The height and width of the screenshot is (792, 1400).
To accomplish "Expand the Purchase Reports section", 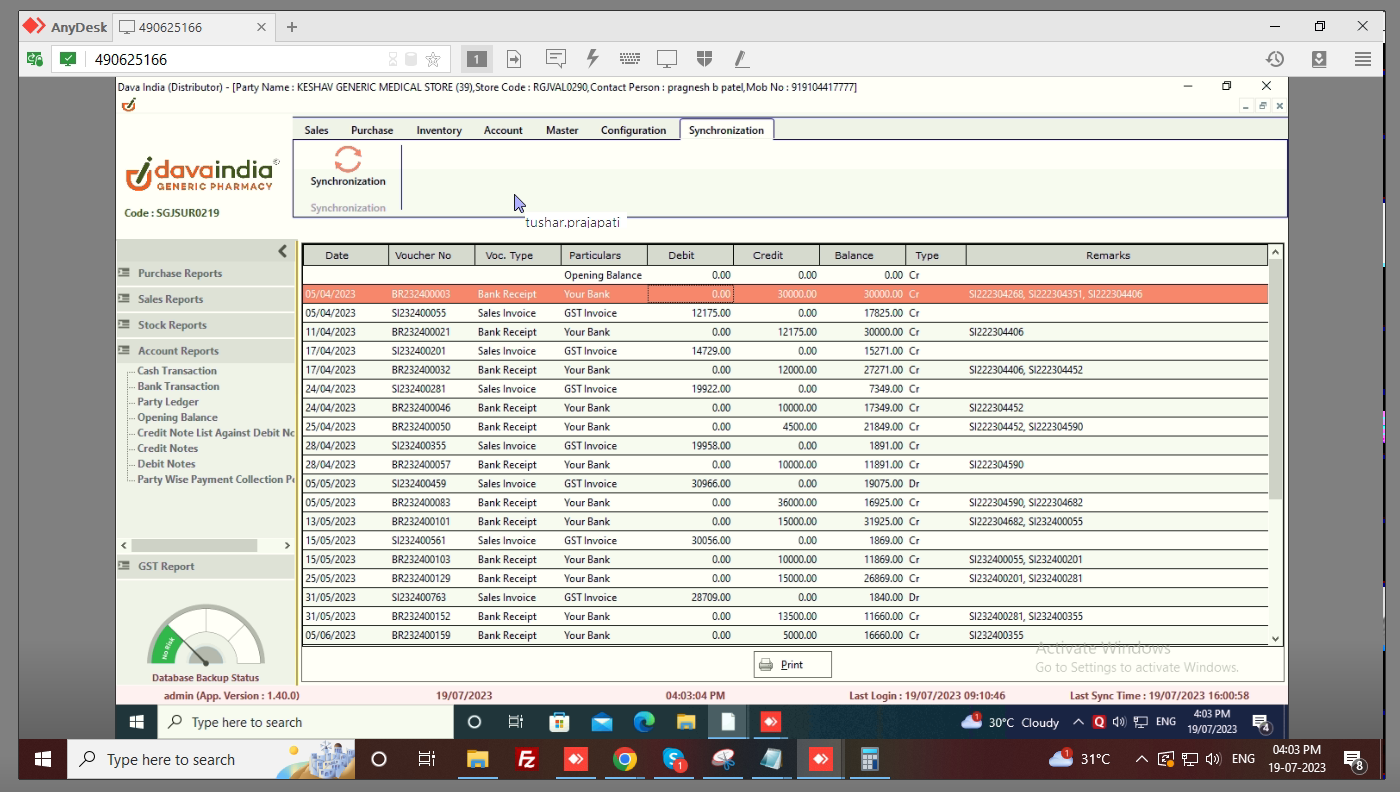I will click(180, 273).
